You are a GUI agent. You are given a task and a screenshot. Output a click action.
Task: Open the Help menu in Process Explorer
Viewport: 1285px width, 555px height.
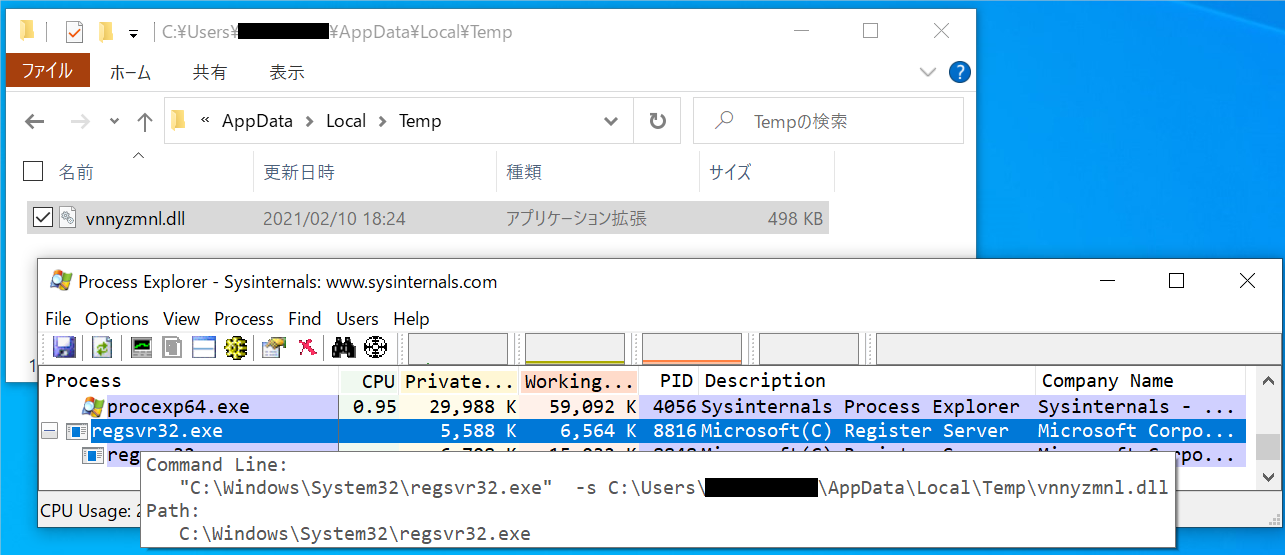(411, 319)
